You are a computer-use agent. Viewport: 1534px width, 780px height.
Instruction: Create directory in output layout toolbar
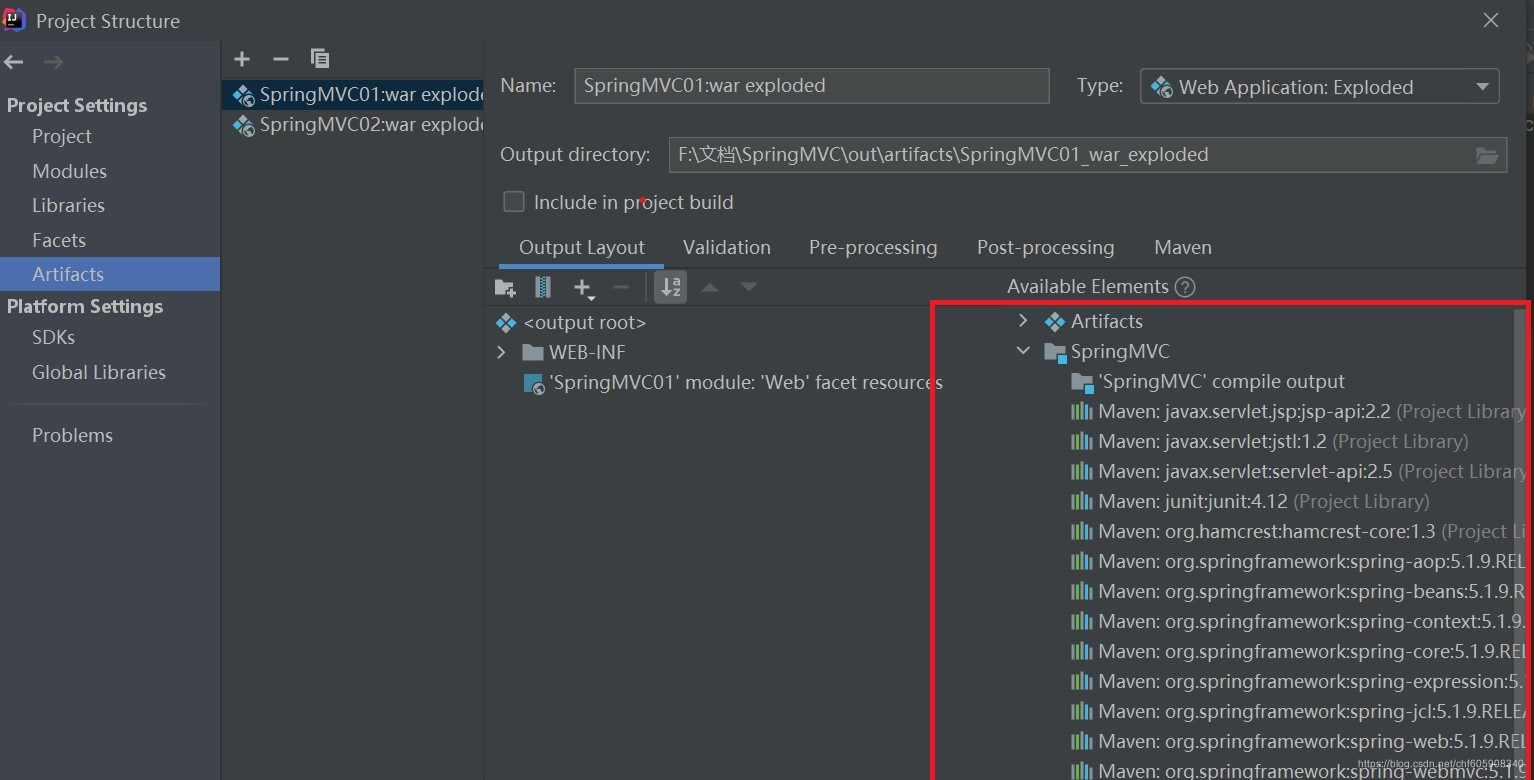(x=505, y=288)
